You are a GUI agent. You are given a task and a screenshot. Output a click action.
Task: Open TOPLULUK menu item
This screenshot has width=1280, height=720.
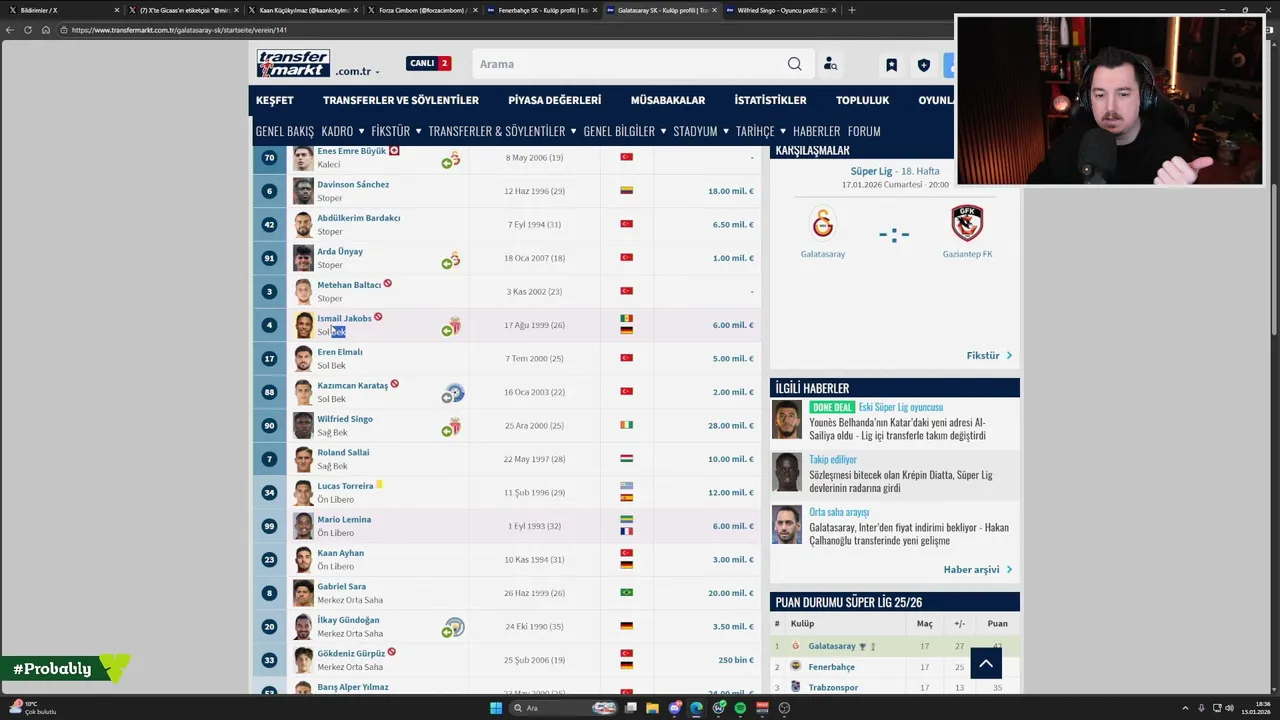(x=862, y=100)
